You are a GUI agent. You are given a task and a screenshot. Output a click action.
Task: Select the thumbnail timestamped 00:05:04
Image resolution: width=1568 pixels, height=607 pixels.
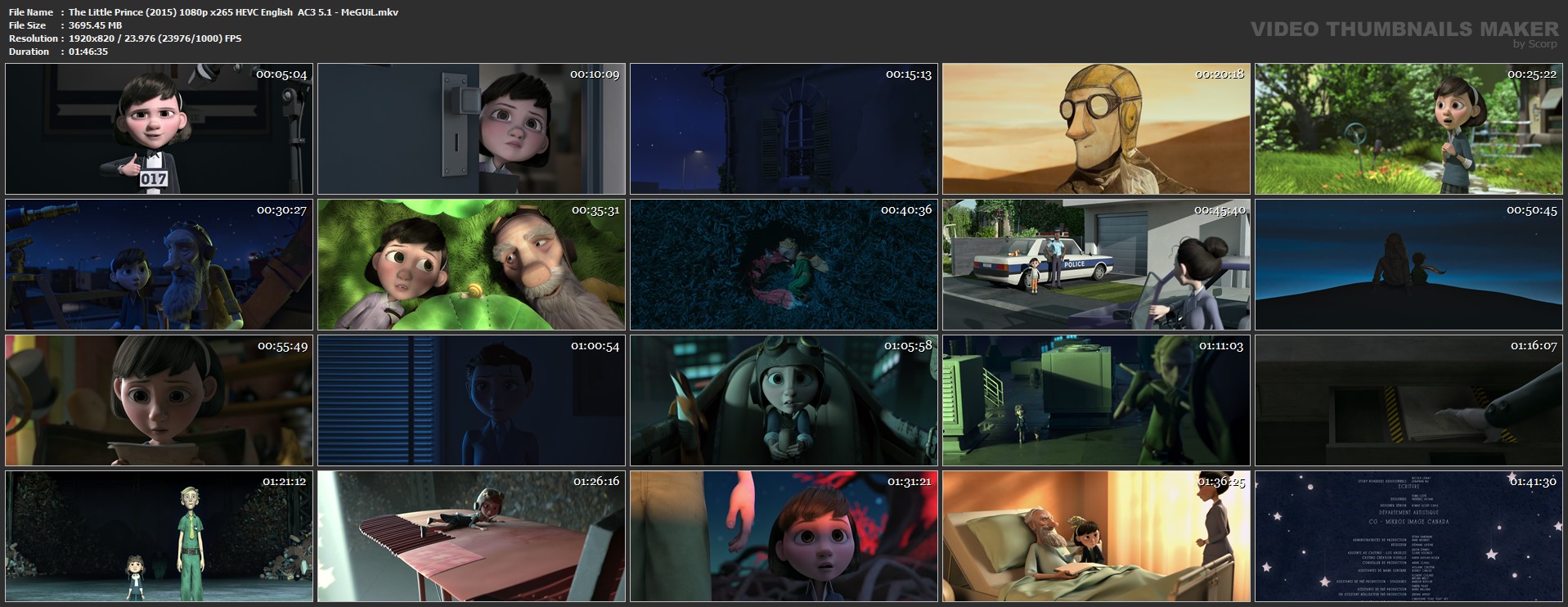click(x=159, y=128)
